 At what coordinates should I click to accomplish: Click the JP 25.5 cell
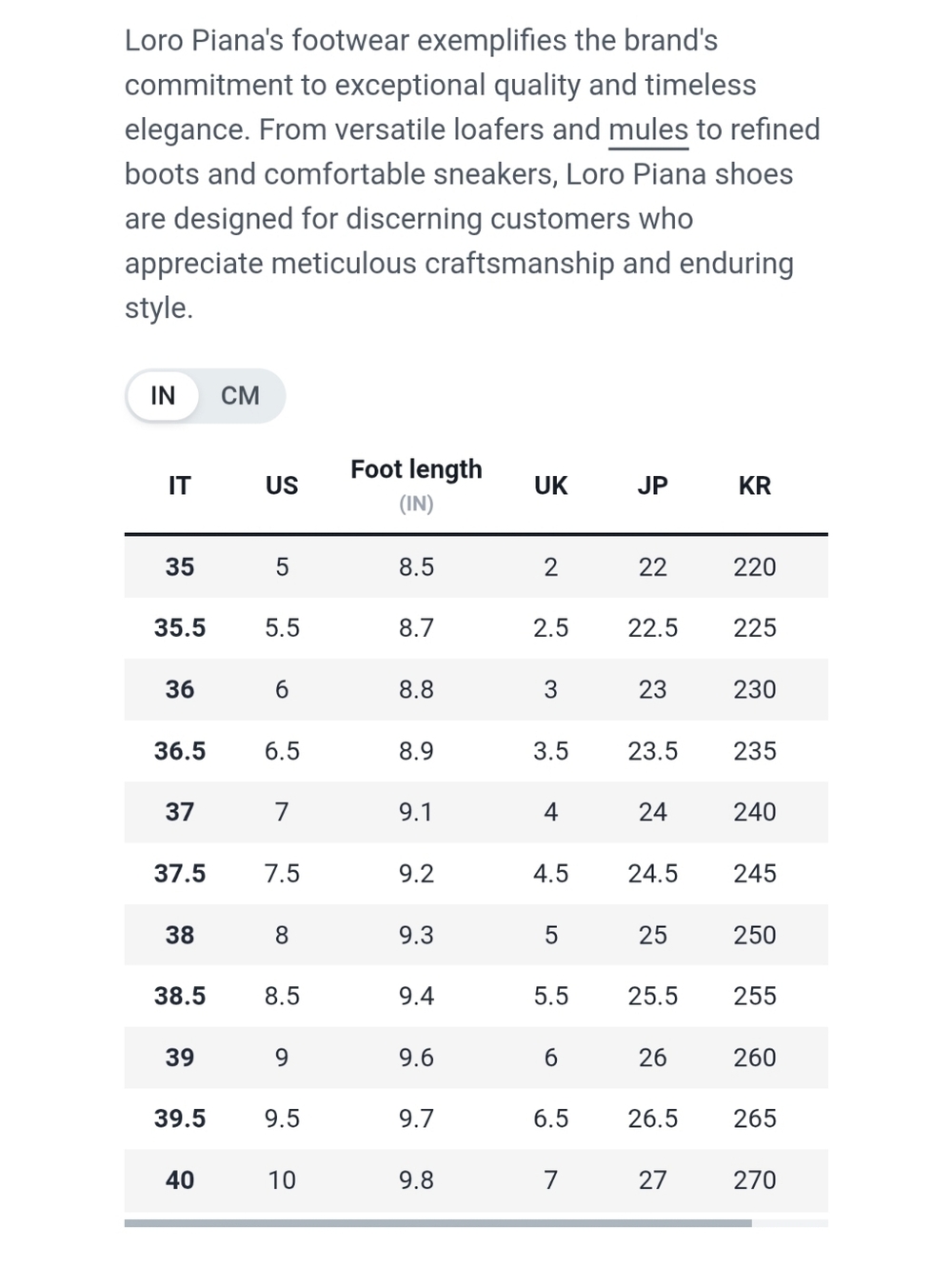(653, 997)
